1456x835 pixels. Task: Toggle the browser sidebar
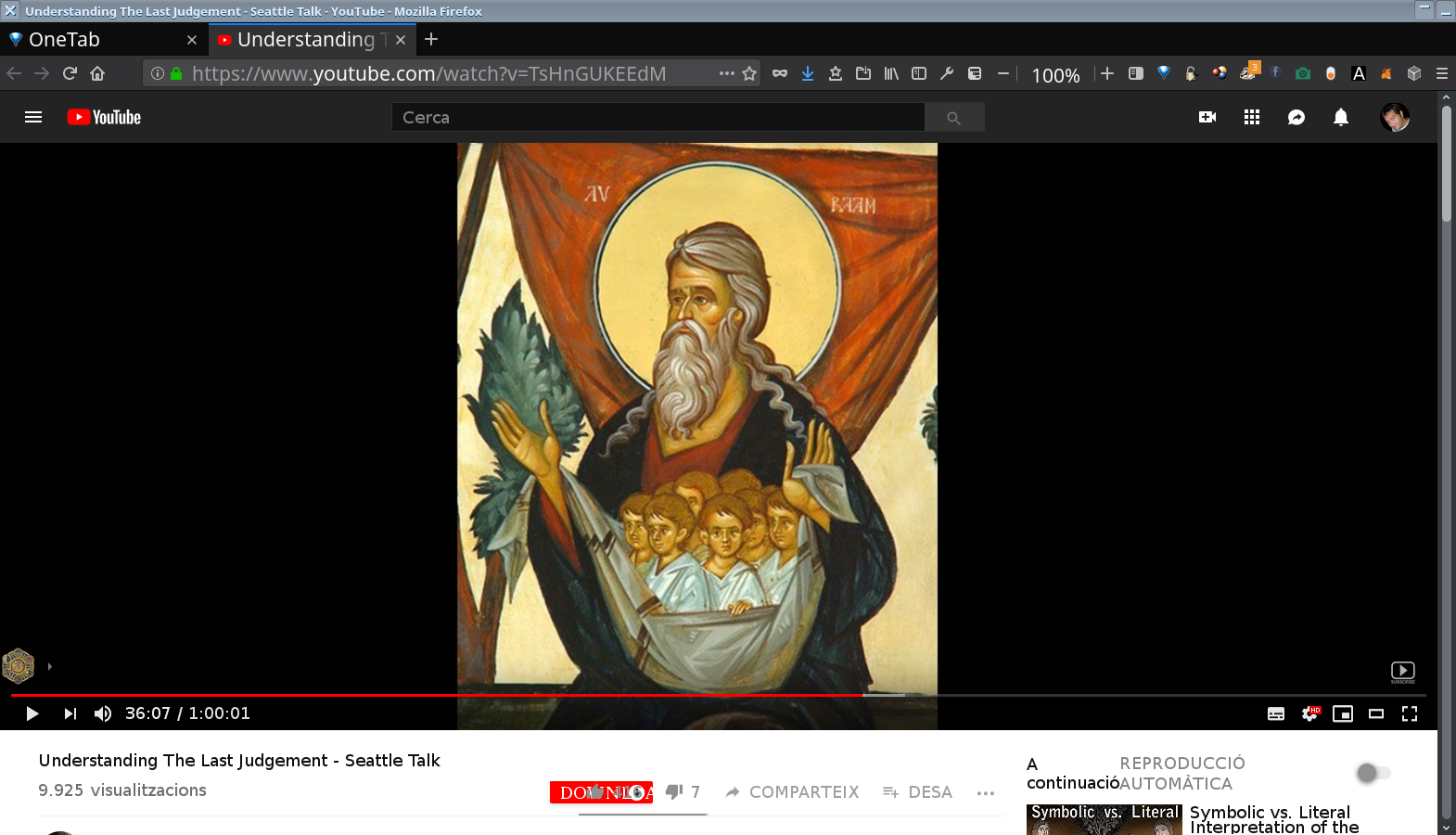(919, 73)
